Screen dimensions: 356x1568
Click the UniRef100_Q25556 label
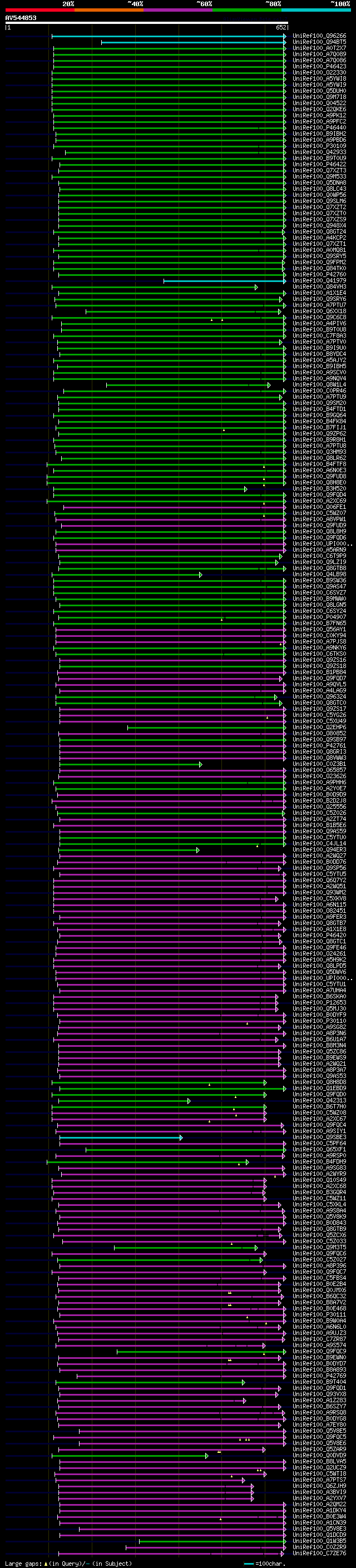click(x=319, y=807)
